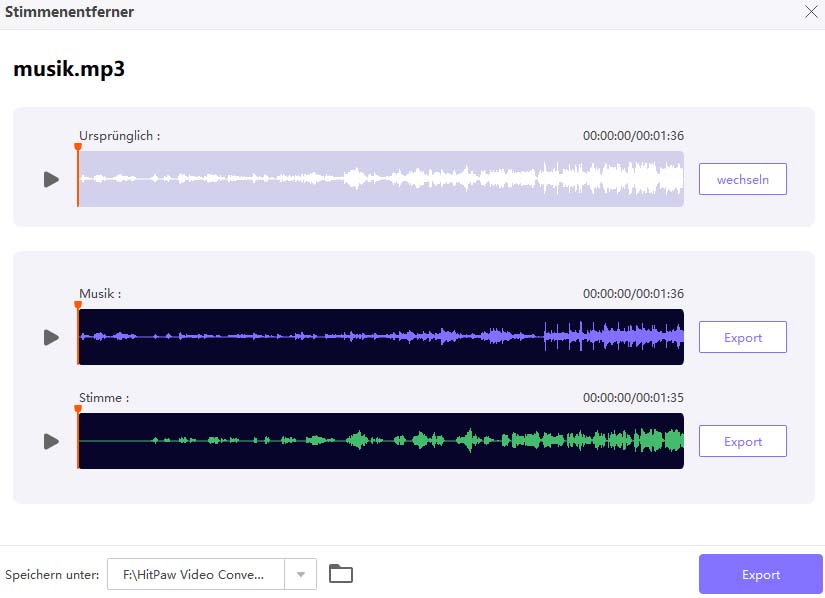Open the output folder icon
Image resolution: width=825 pixels, height=598 pixels.
coord(341,573)
